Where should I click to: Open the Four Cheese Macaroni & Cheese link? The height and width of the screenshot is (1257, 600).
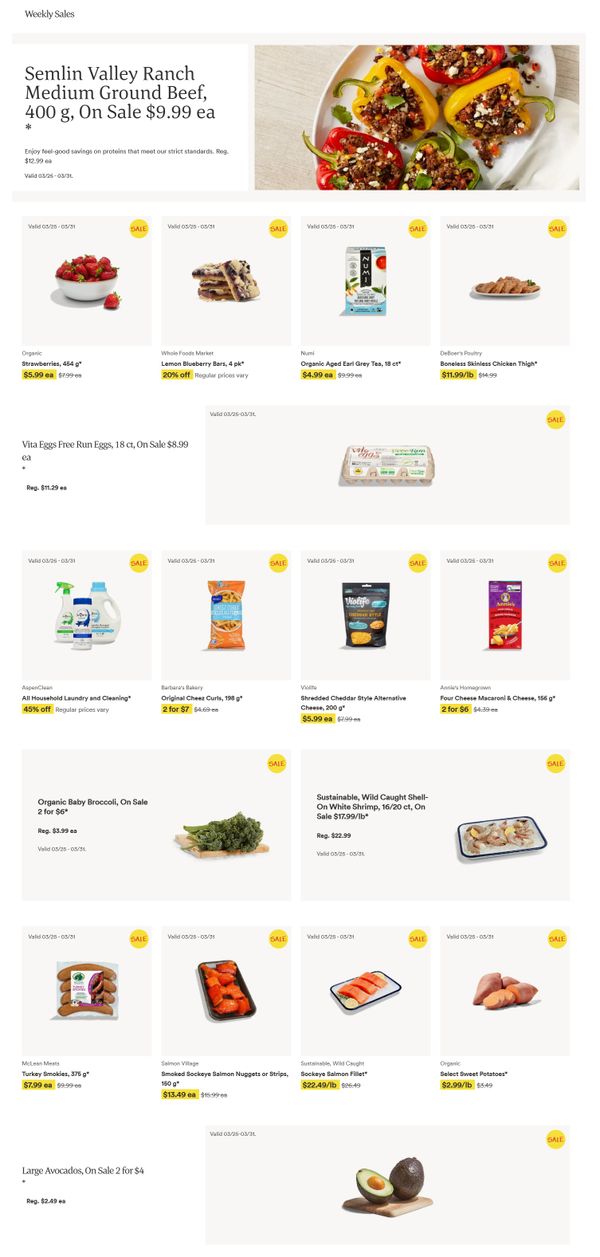tap(497, 698)
